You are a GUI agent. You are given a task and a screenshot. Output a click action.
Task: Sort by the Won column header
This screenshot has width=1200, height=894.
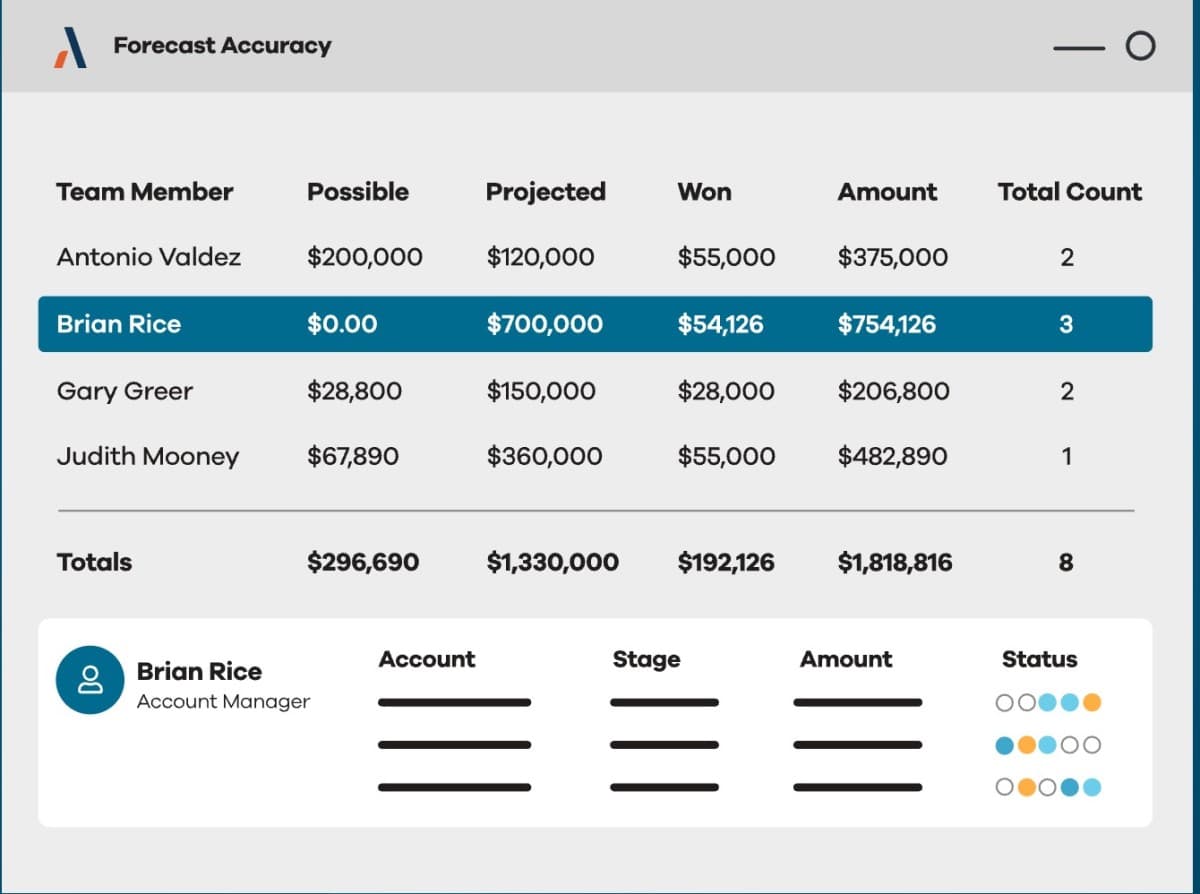coord(704,192)
